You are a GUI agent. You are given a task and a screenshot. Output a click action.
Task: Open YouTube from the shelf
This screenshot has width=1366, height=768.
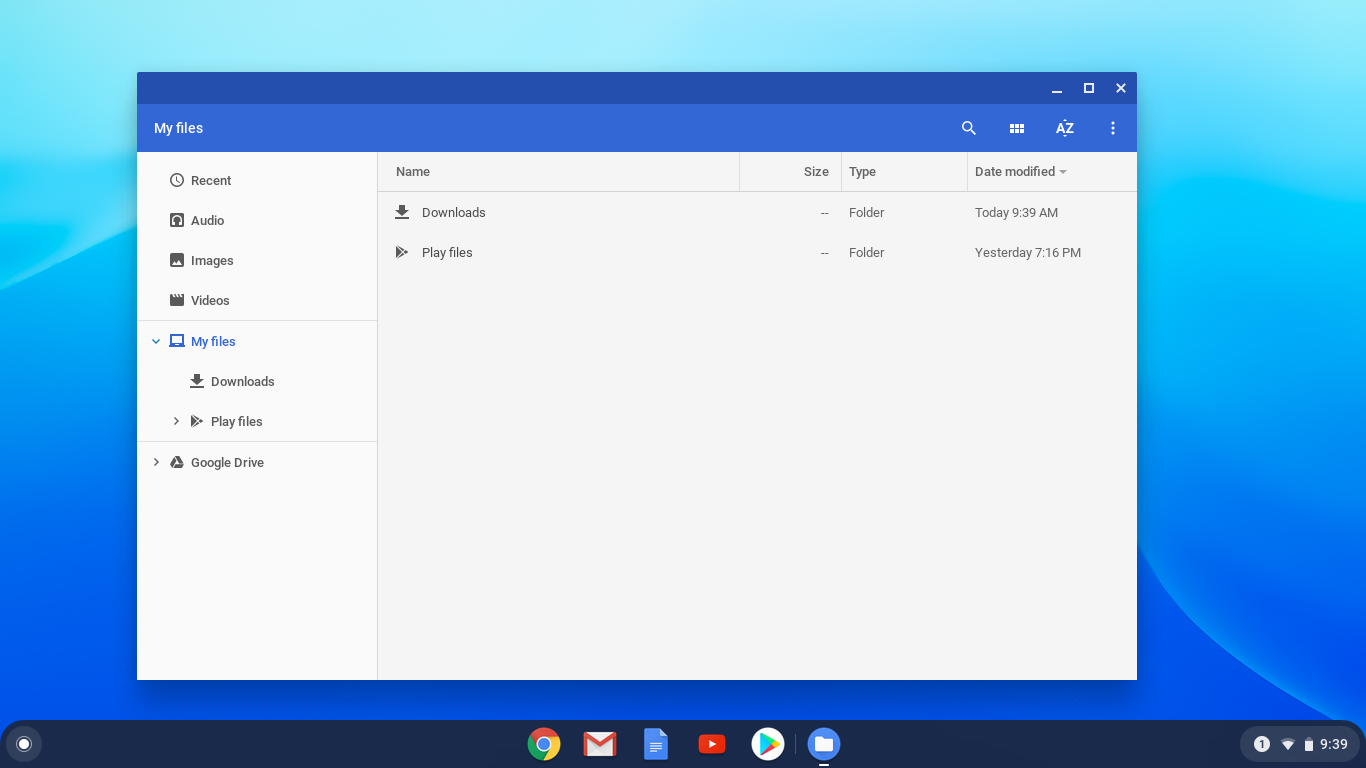712,744
